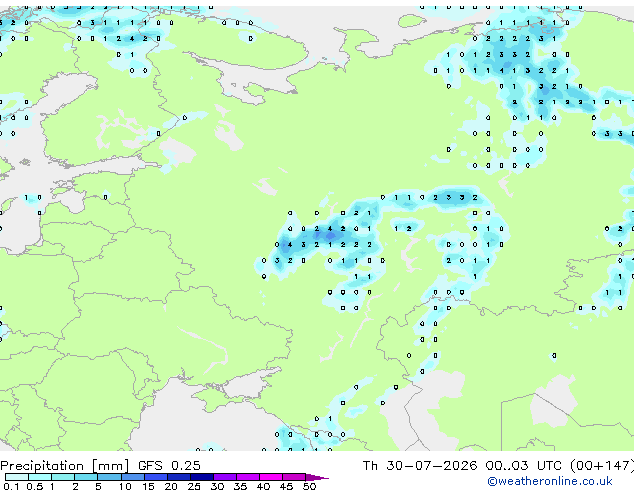This screenshot has width=634, height=490.
Task: Select the purple legend swatch between 30 and 35
Action: [225, 477]
